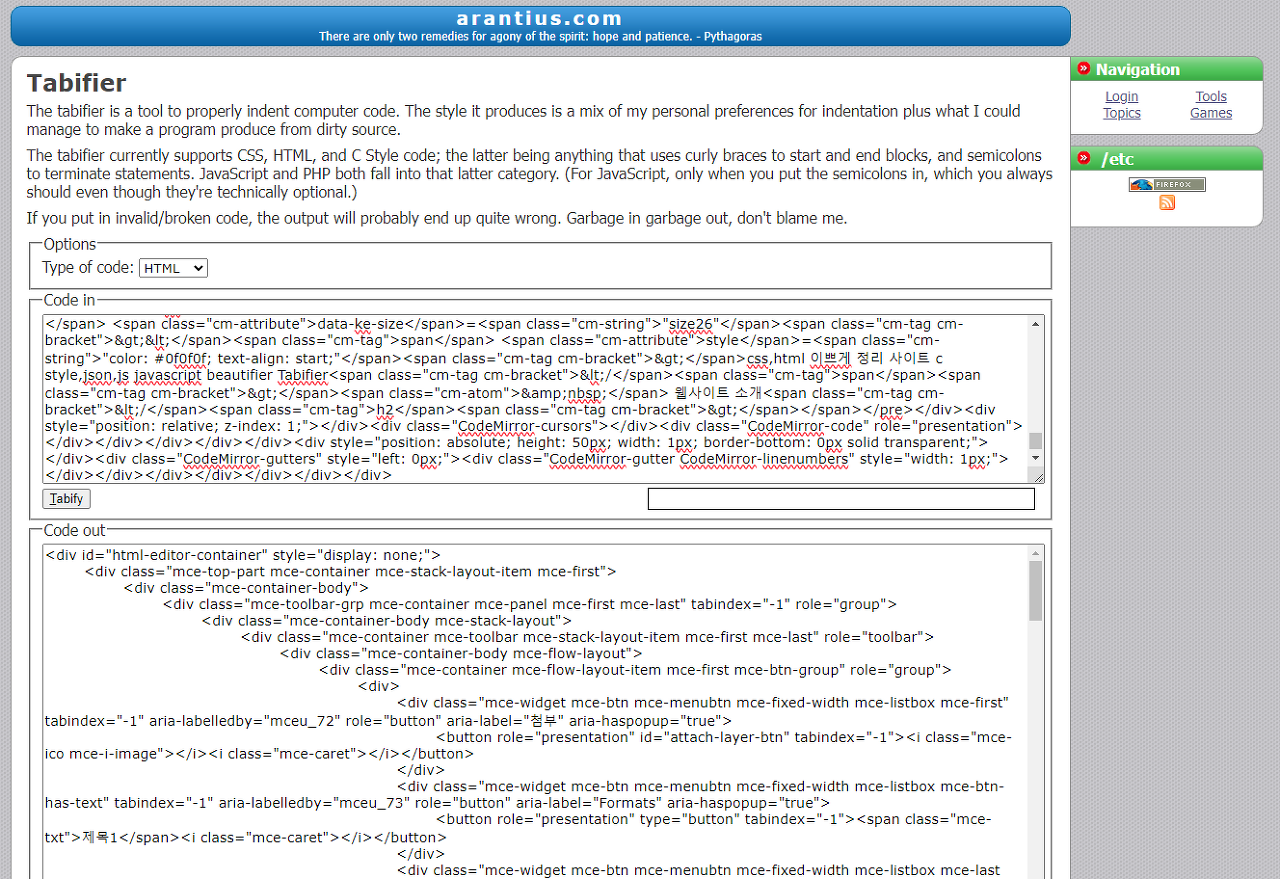Click the 'Code out' legend label

(x=75, y=531)
